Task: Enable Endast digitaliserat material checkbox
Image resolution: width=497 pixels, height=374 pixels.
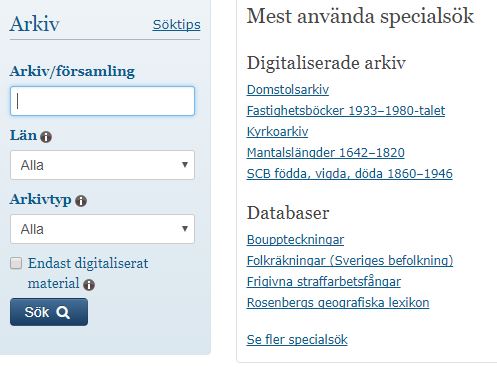Action: [16, 263]
